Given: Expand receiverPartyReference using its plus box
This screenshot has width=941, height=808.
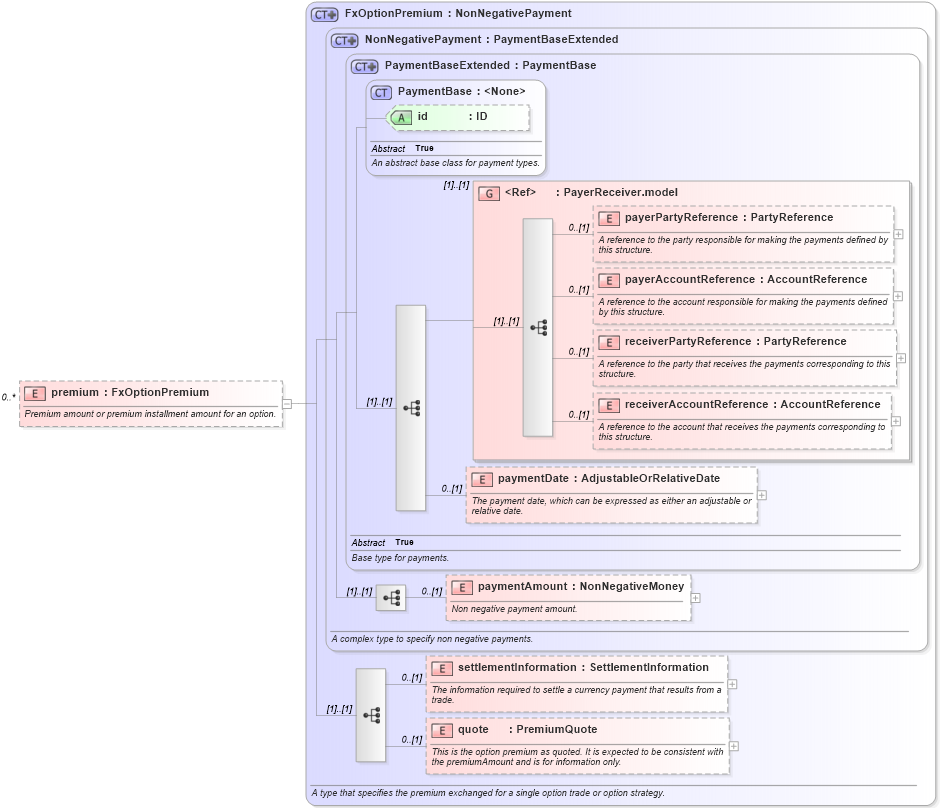Looking at the screenshot, I should click(899, 359).
